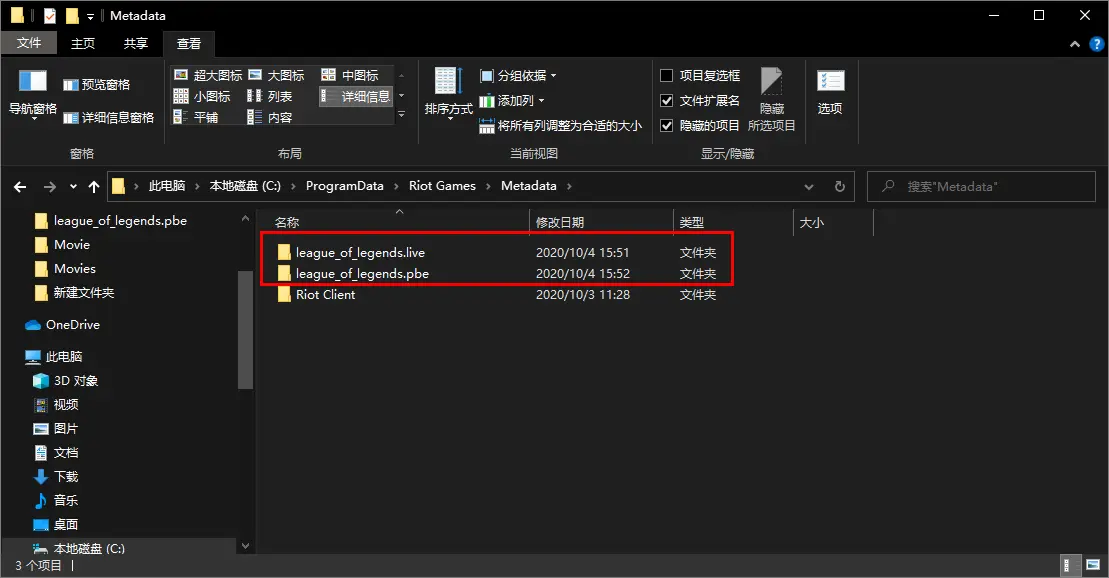Select Medium icons (中图标) layout

350,75
